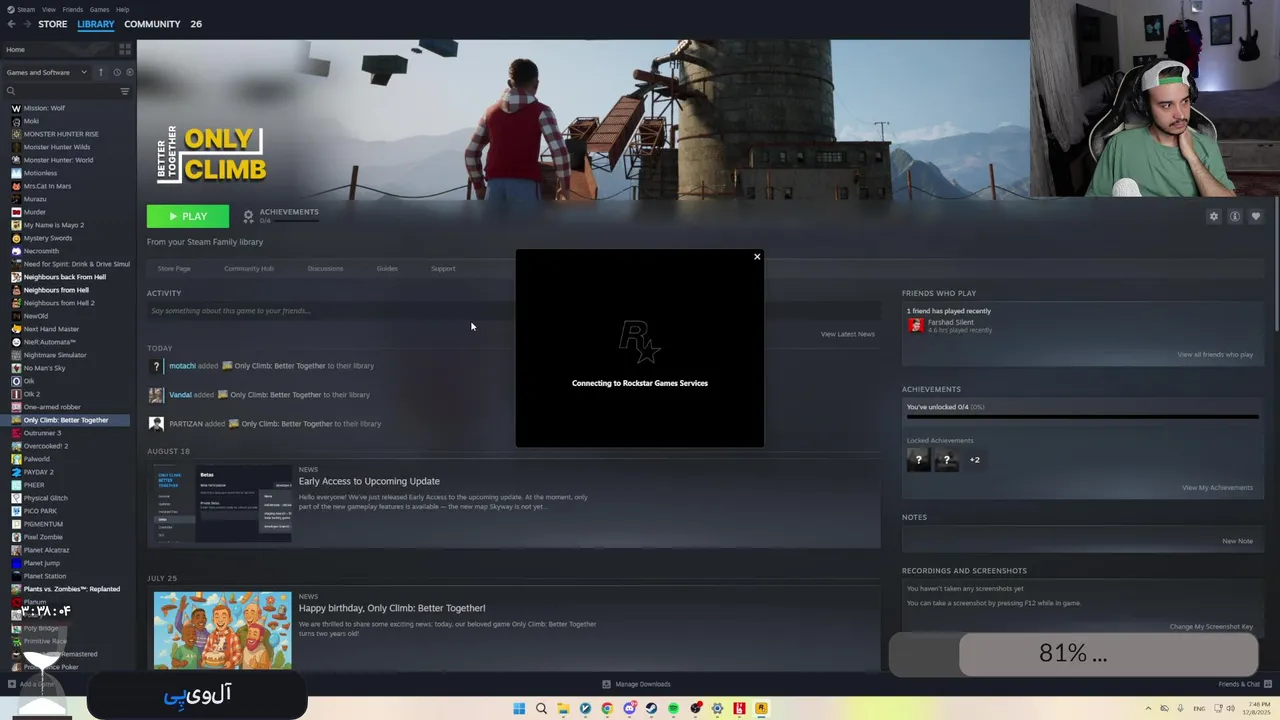Go forward with the right arrow
This screenshot has height=720, width=1280.
coord(27,24)
